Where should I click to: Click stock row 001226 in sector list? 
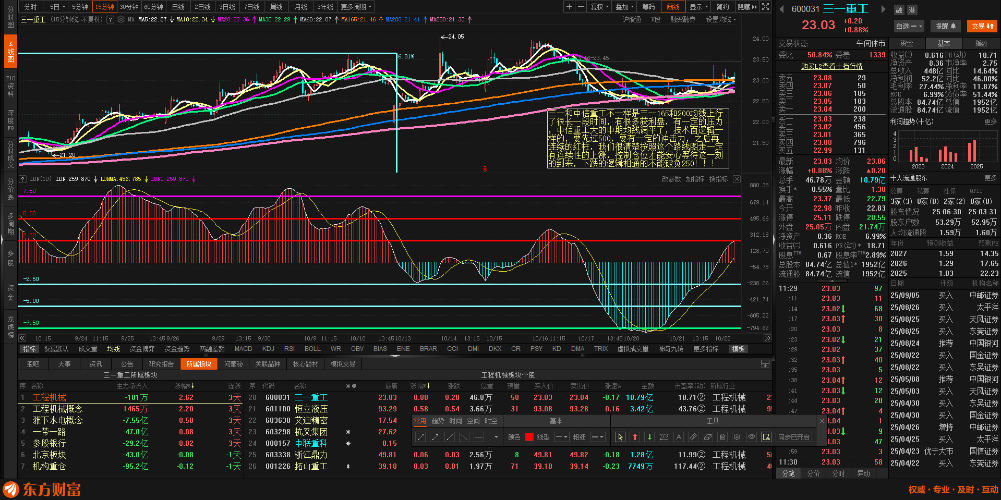[x=508, y=466]
